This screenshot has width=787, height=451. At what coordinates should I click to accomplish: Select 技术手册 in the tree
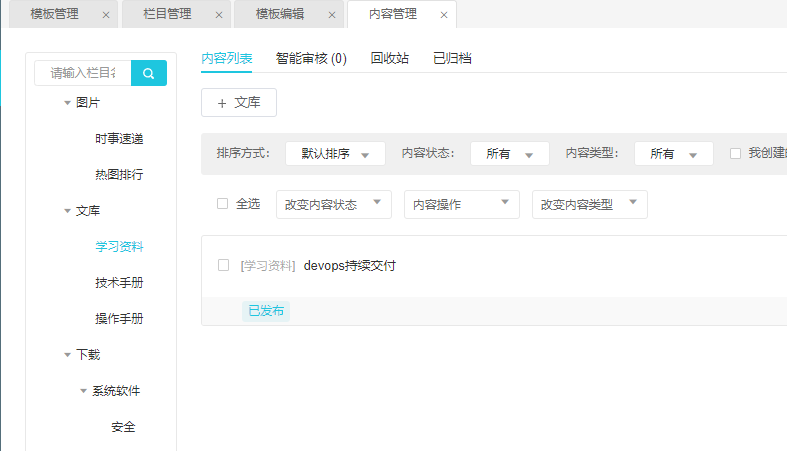119,283
